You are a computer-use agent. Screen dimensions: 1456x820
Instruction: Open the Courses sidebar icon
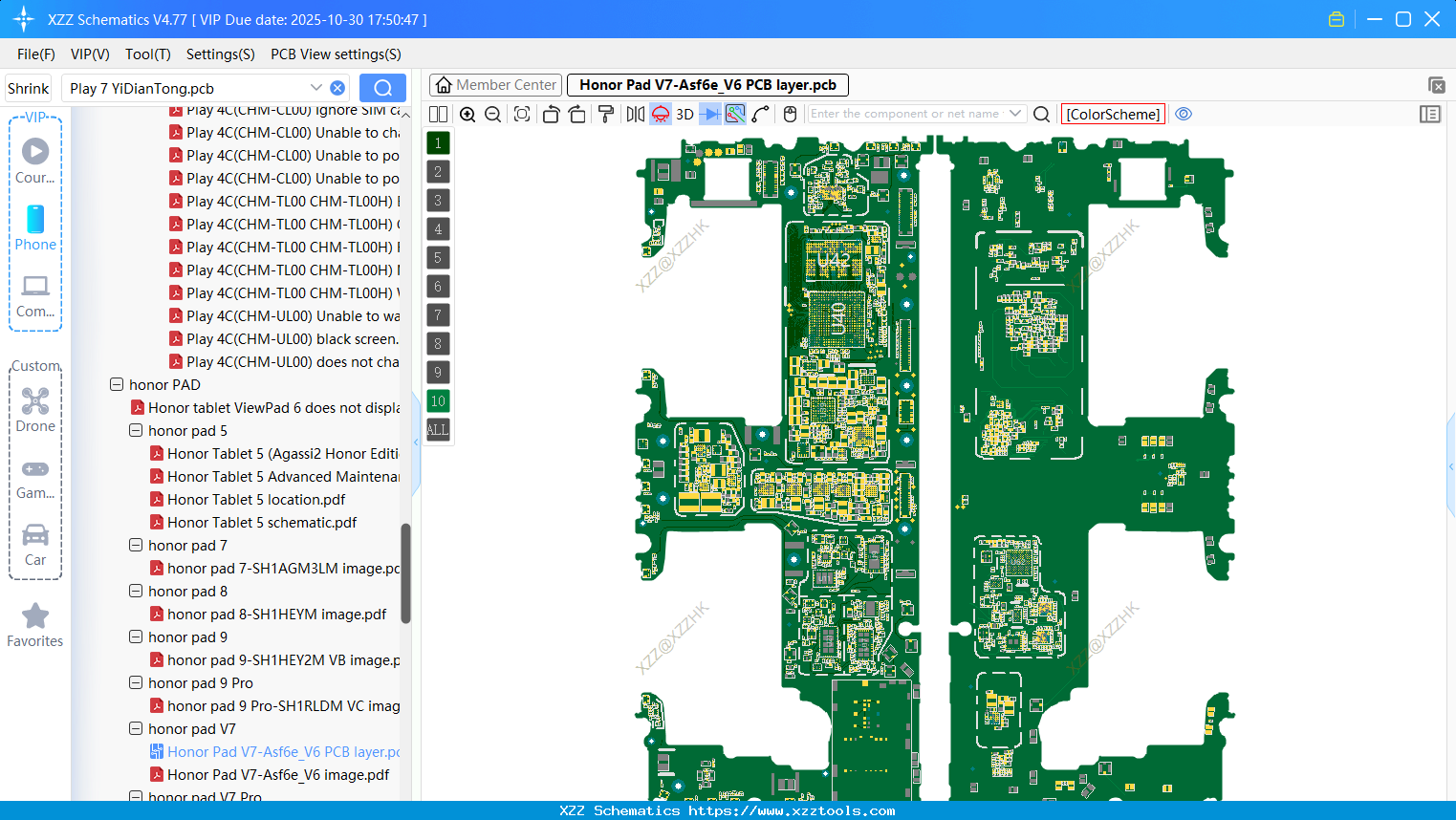[35, 161]
